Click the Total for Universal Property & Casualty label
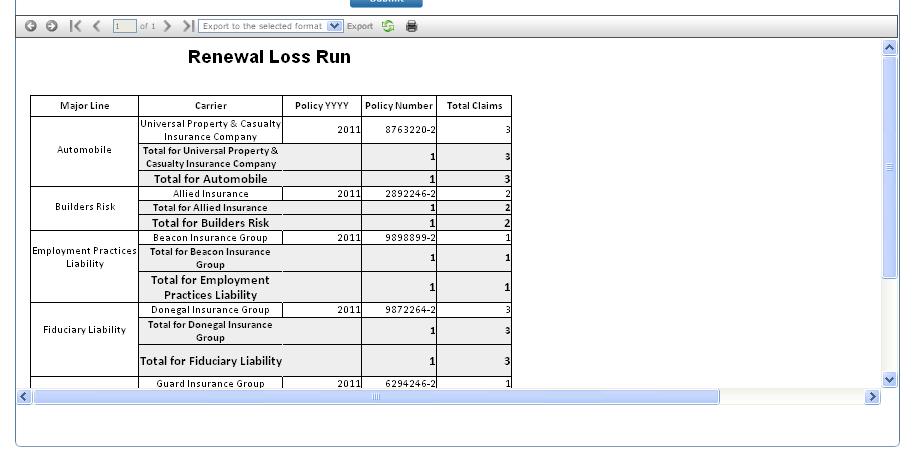Viewport: 923px width, 457px height. click(211, 157)
